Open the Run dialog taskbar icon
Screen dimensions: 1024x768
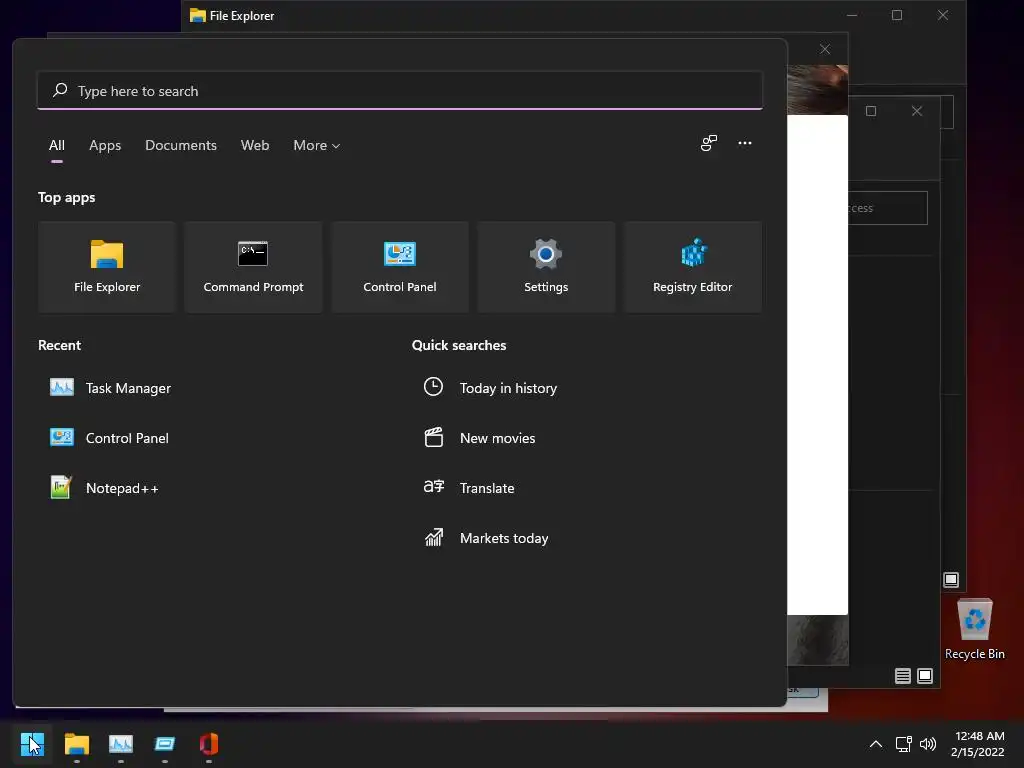click(x=165, y=744)
